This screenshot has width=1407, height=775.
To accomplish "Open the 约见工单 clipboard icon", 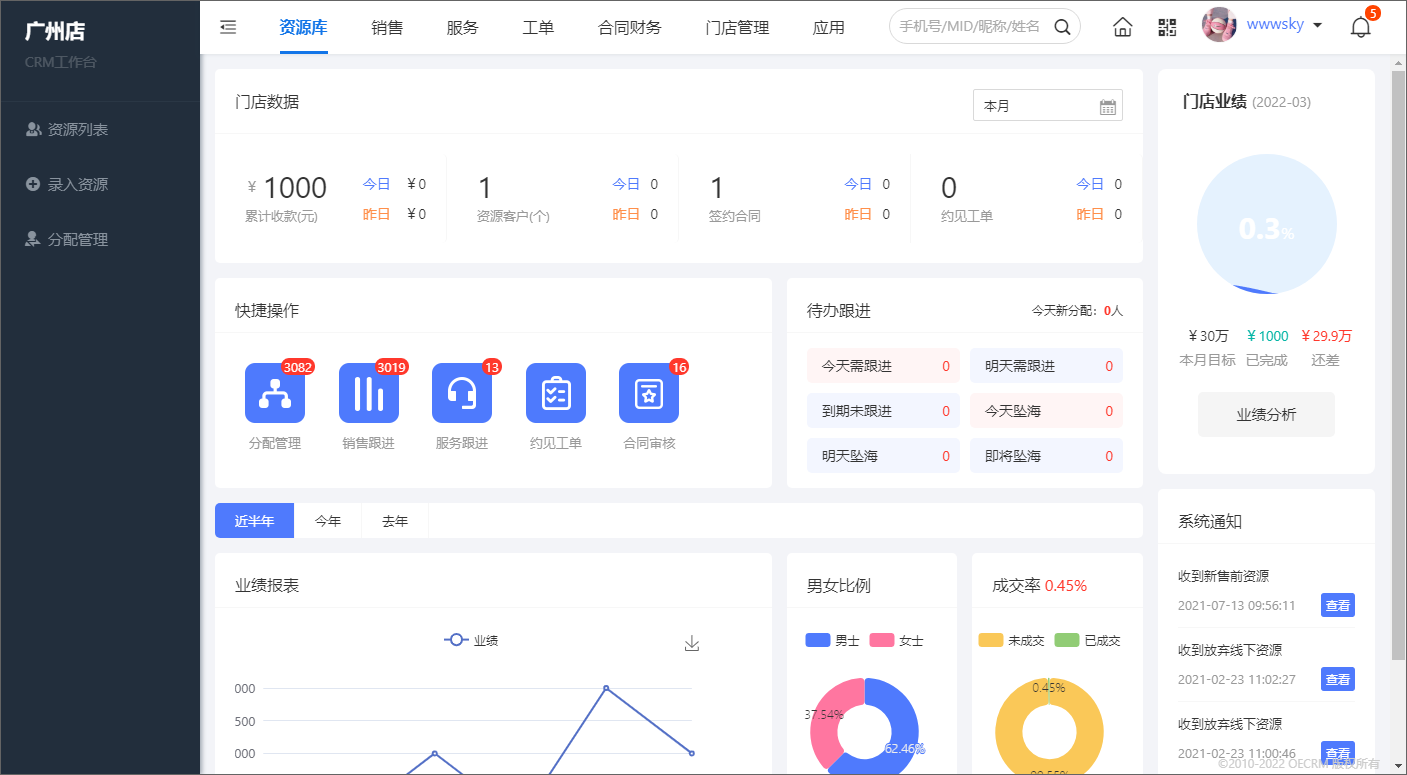I will (x=556, y=393).
